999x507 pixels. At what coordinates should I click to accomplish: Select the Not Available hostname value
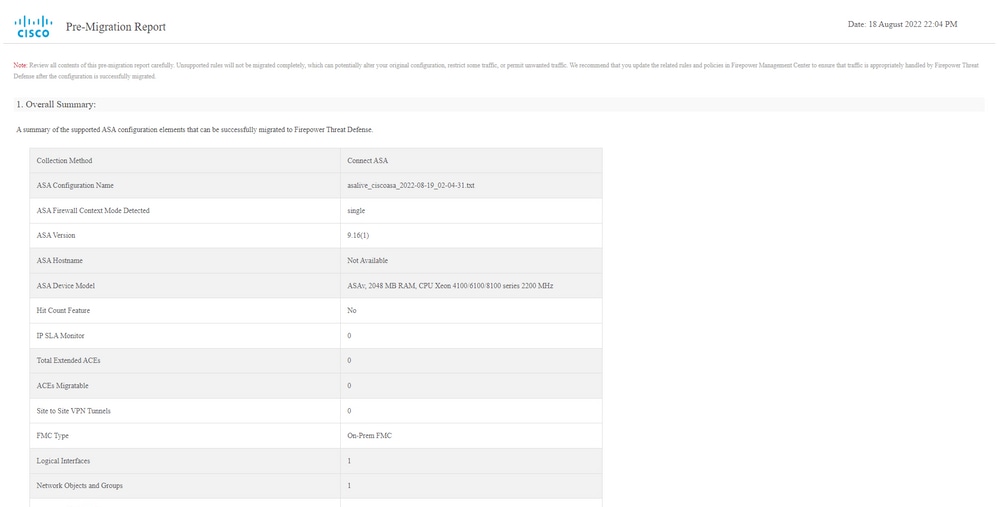pyautogui.click(x=368, y=261)
